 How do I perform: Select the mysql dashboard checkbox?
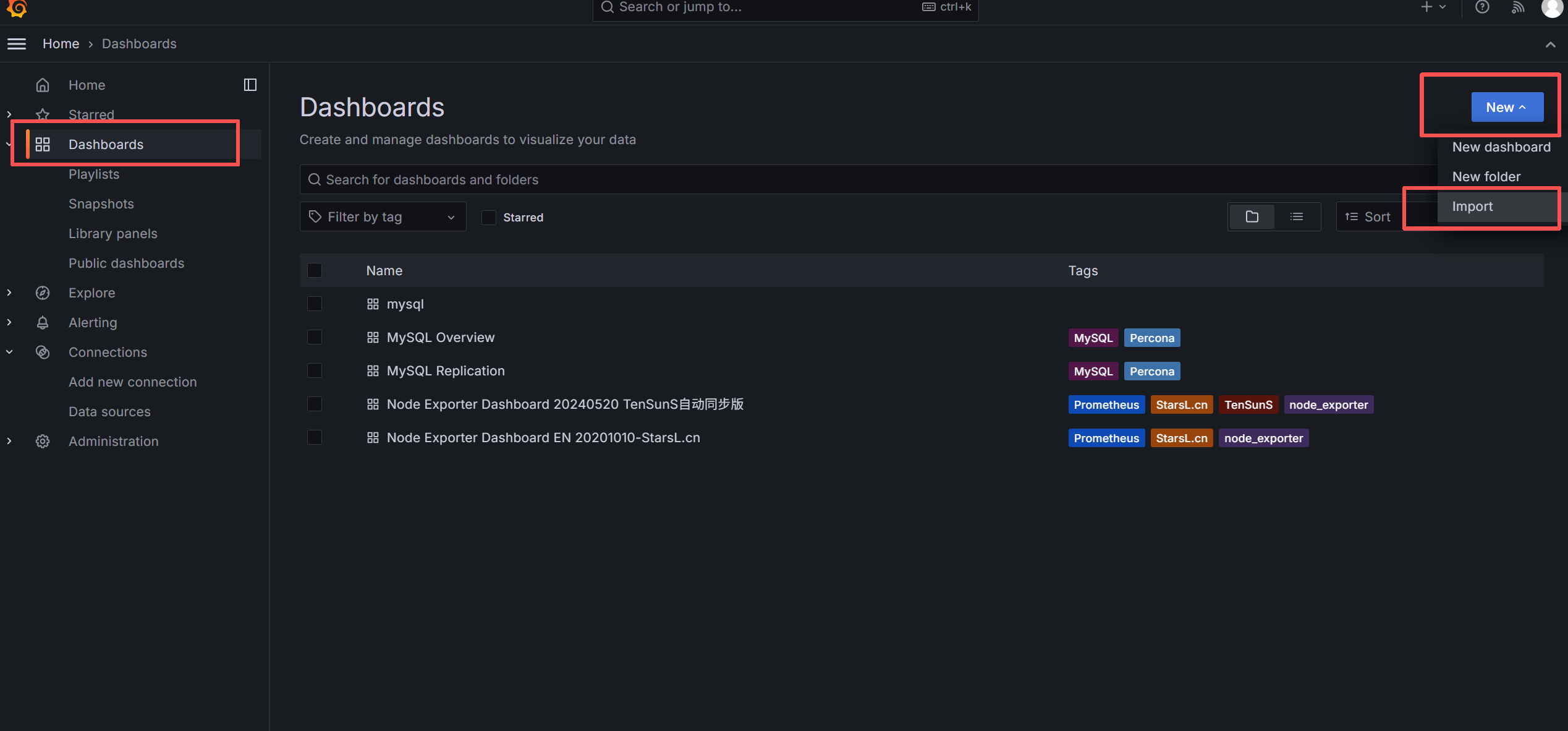315,304
